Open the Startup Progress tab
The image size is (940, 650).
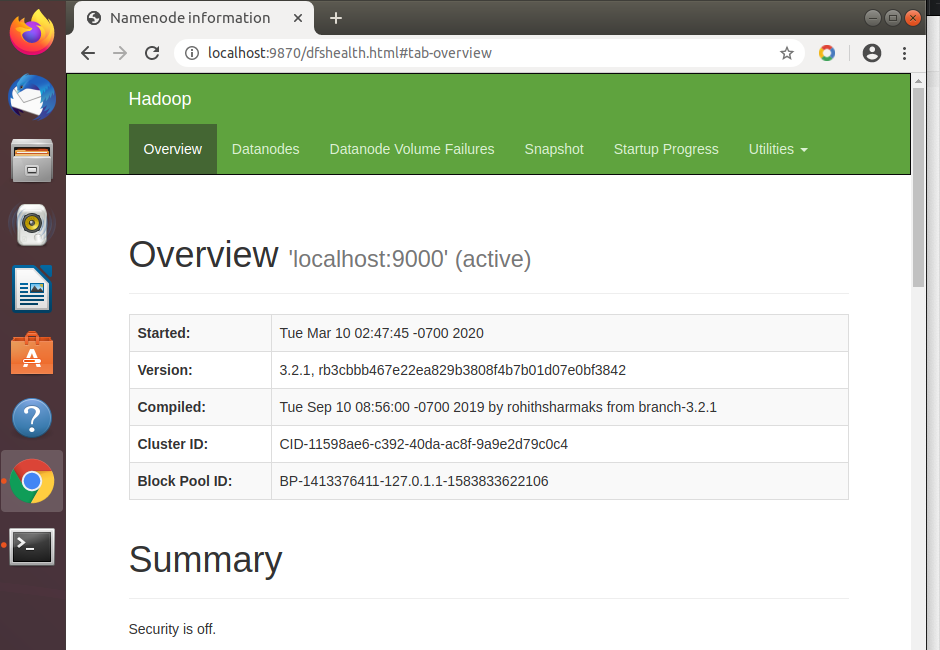(666, 149)
